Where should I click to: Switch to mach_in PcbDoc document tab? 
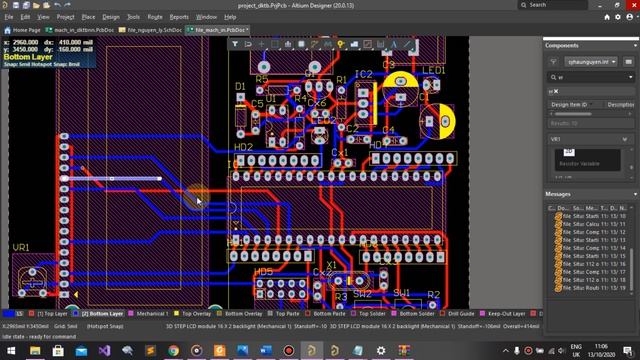[x=80, y=30]
